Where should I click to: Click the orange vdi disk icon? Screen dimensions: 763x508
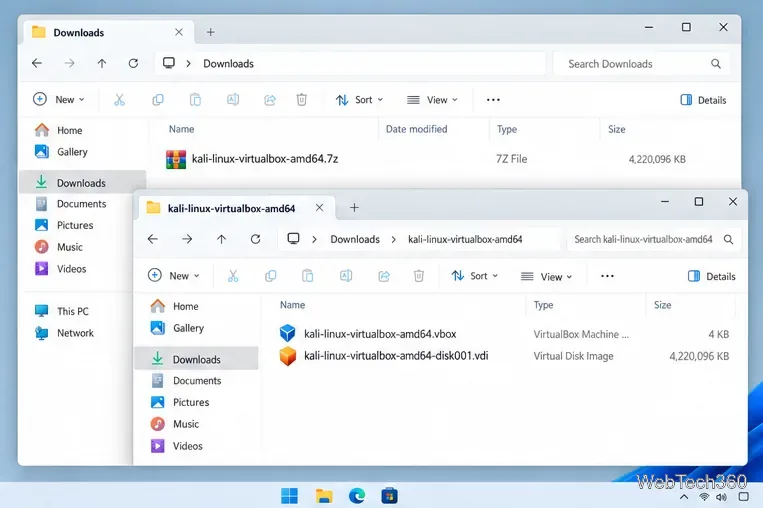(x=288, y=356)
